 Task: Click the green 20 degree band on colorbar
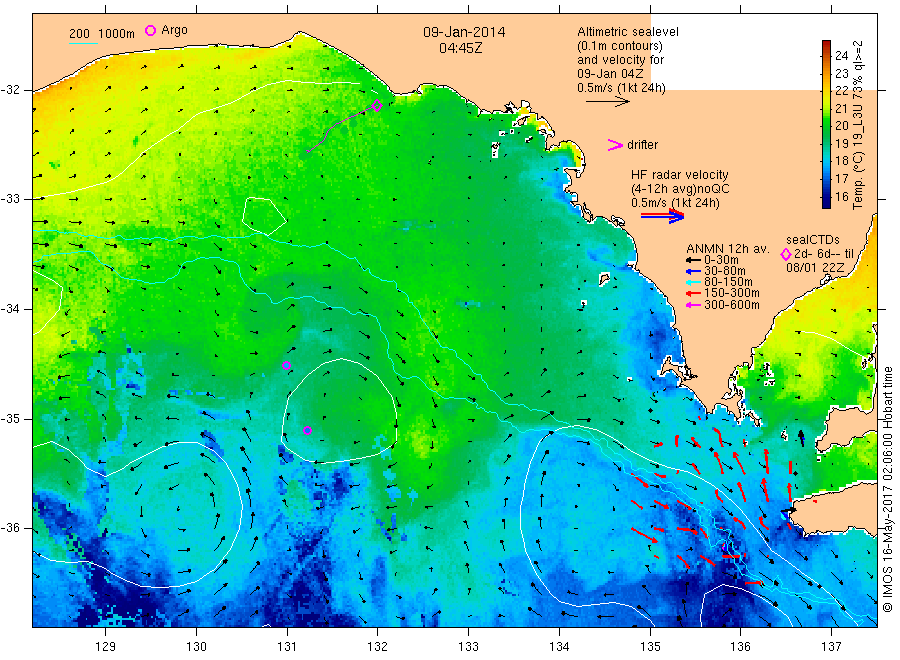pos(826,125)
